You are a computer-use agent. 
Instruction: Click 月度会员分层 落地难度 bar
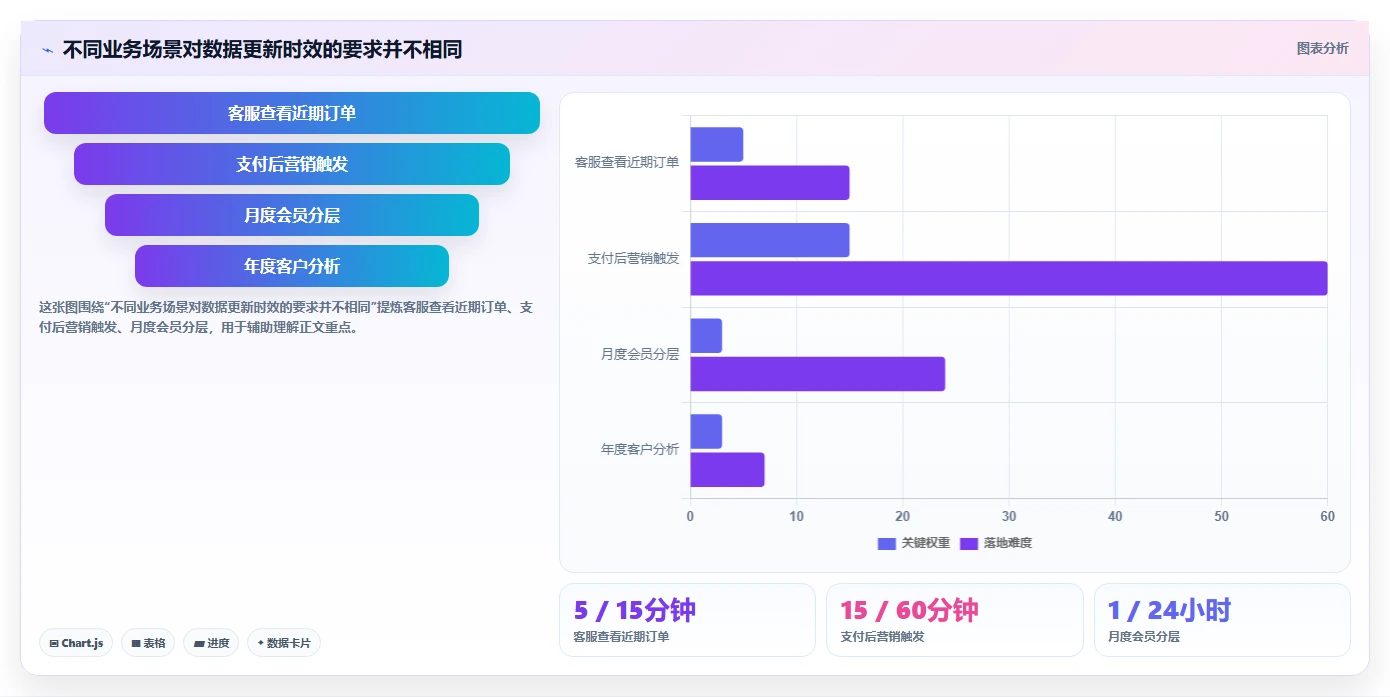(x=818, y=374)
